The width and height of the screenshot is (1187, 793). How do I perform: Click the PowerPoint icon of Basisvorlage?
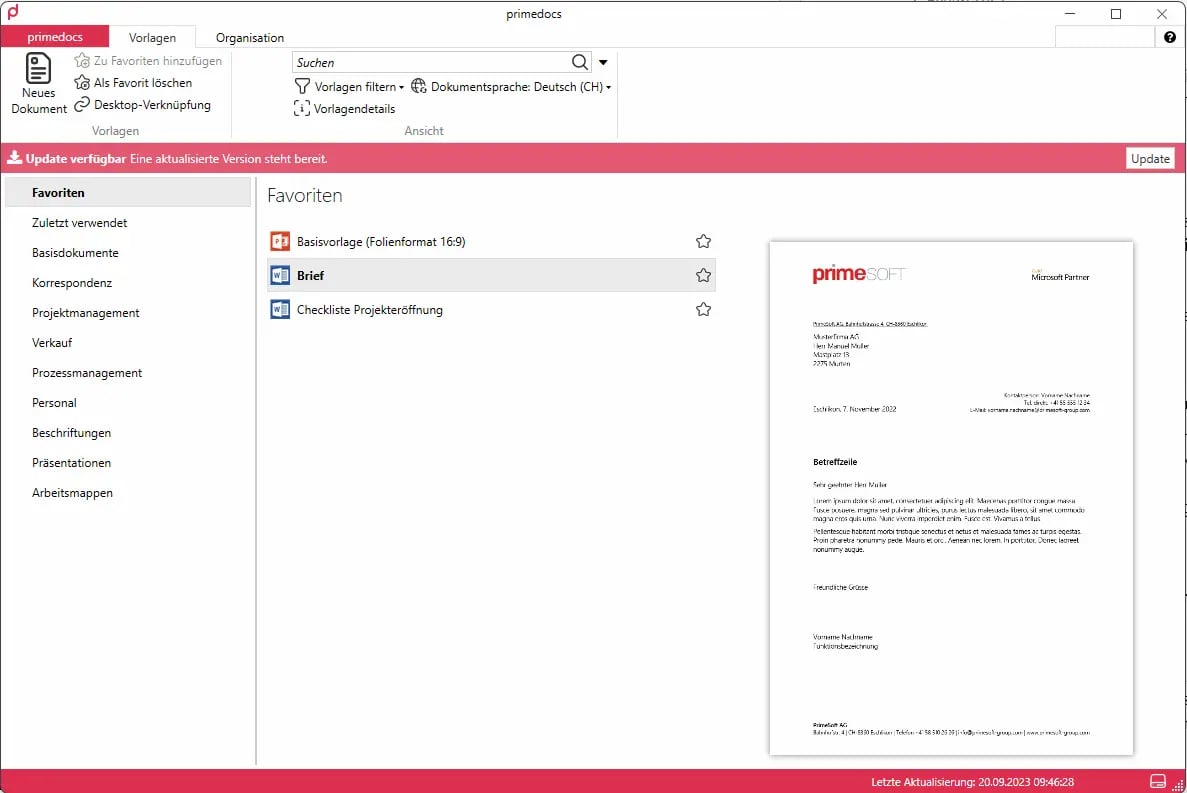(x=280, y=241)
